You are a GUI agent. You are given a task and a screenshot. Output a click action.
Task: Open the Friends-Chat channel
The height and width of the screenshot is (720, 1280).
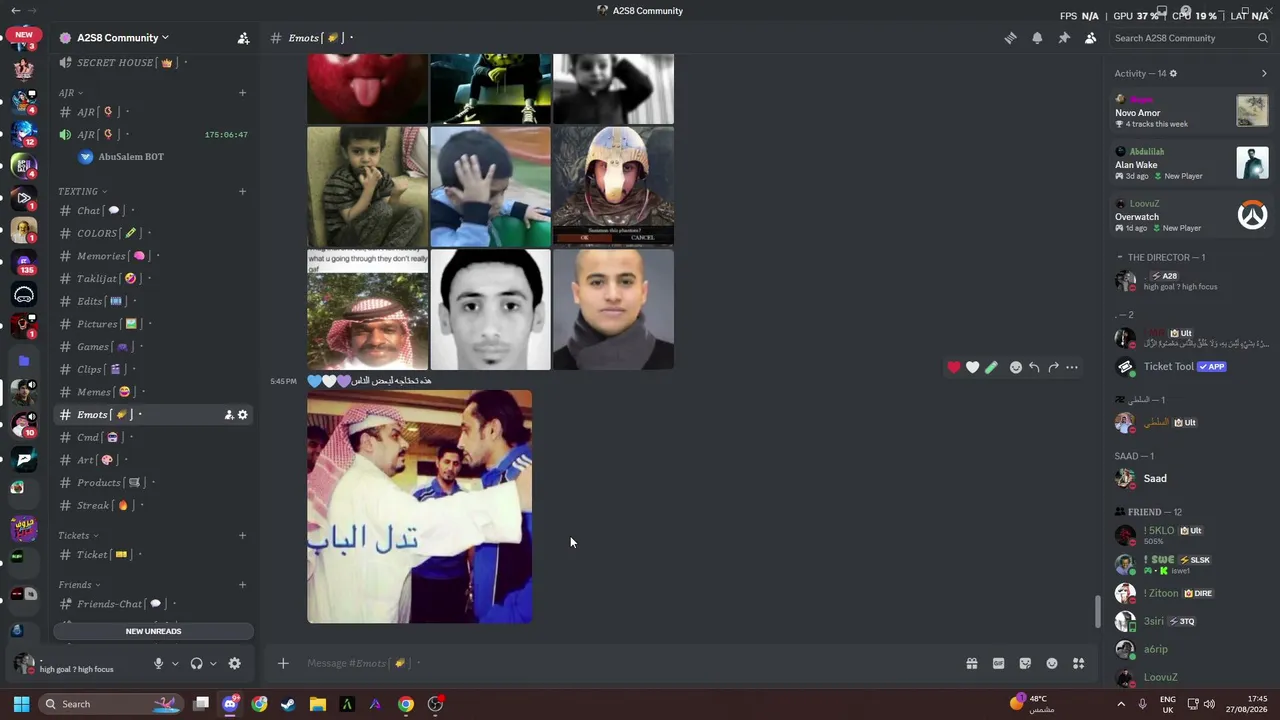coord(154,604)
